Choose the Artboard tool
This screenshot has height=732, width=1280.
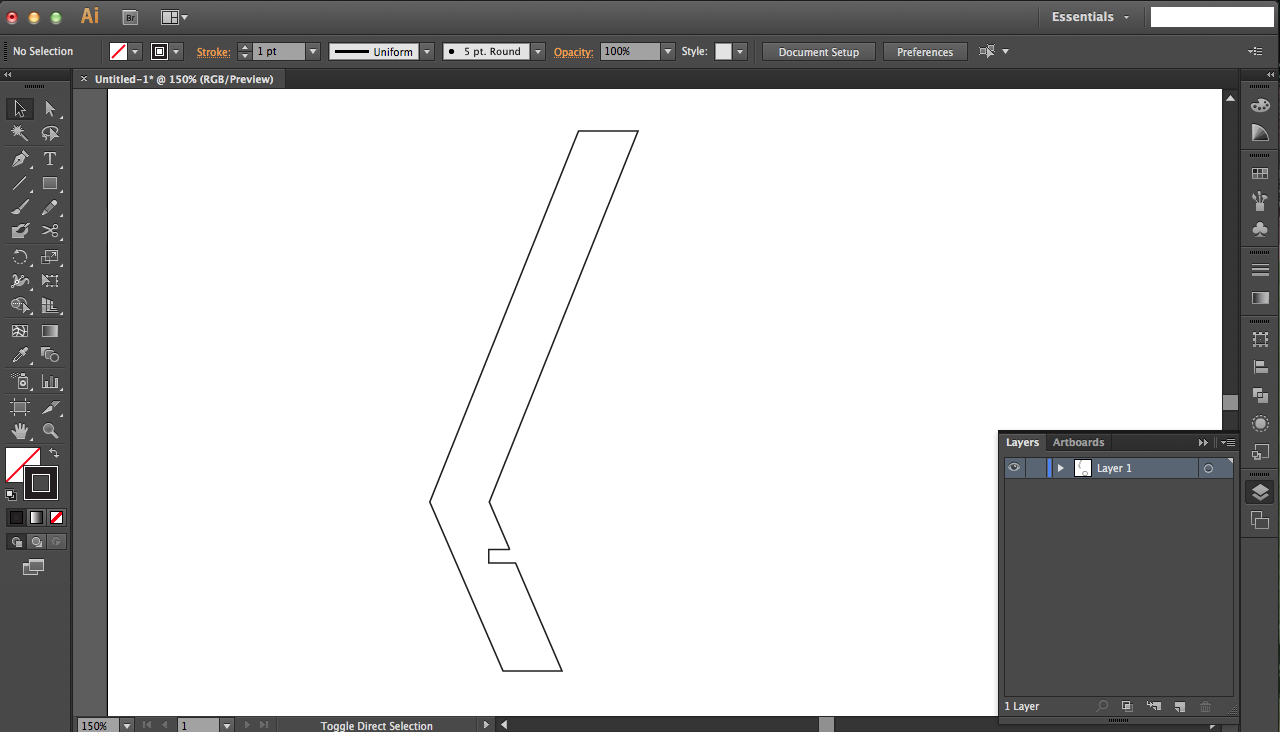click(x=20, y=407)
